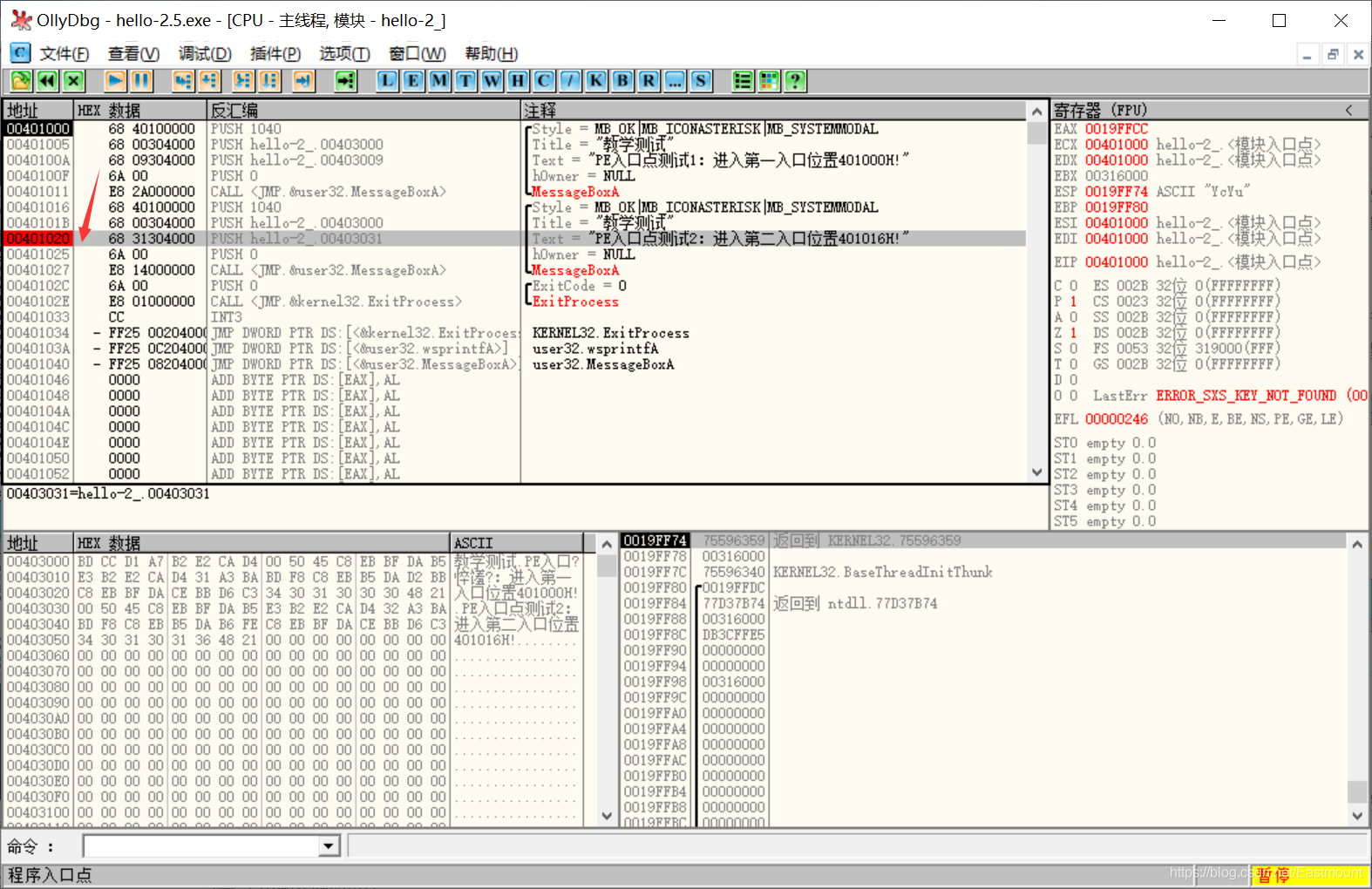Viewport: 1372px width, 889px height.
Task: Click disassembly scrollbar up arrow
Action: pos(1036,112)
